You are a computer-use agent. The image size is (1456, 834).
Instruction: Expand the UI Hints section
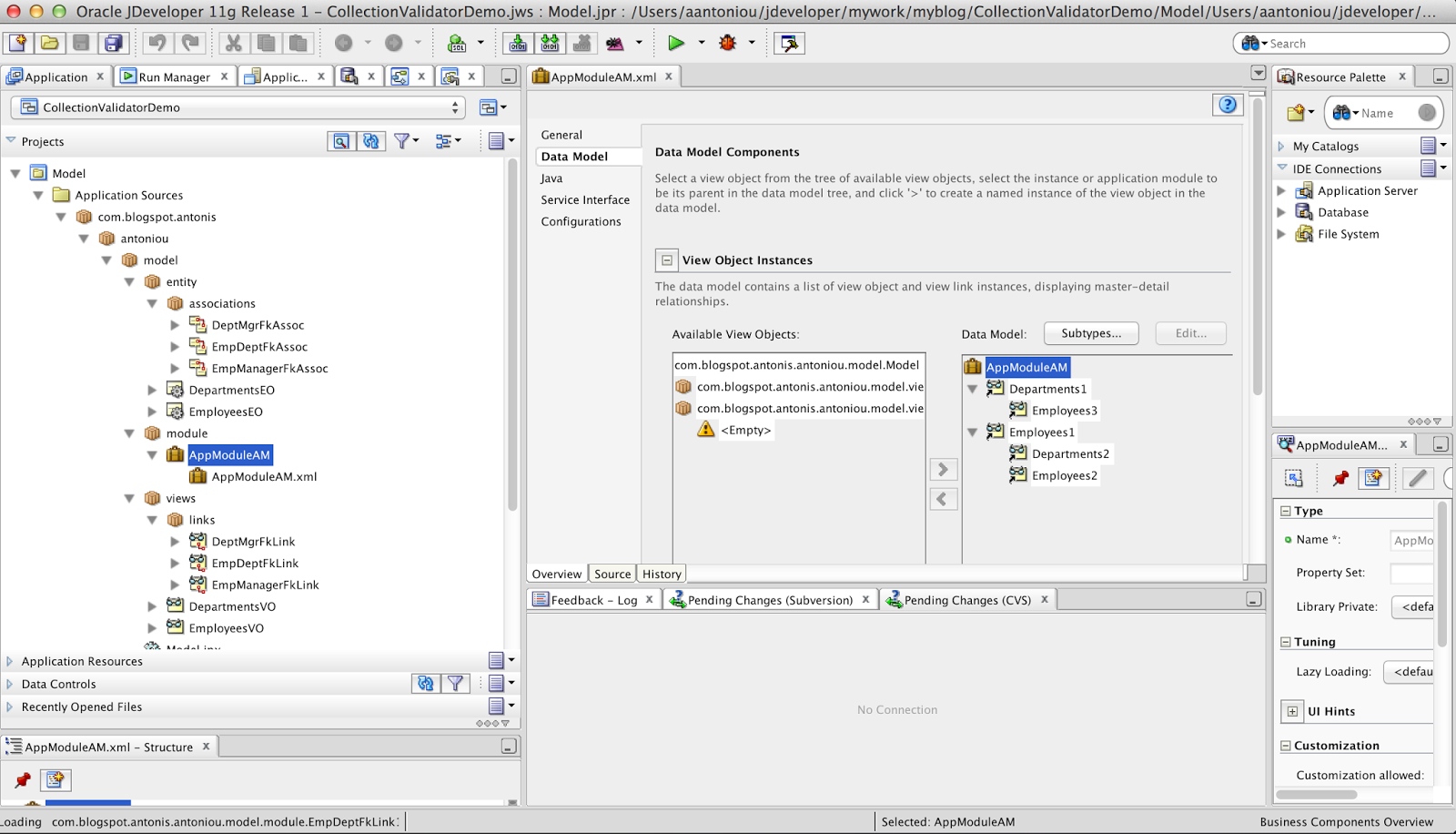(x=1292, y=711)
